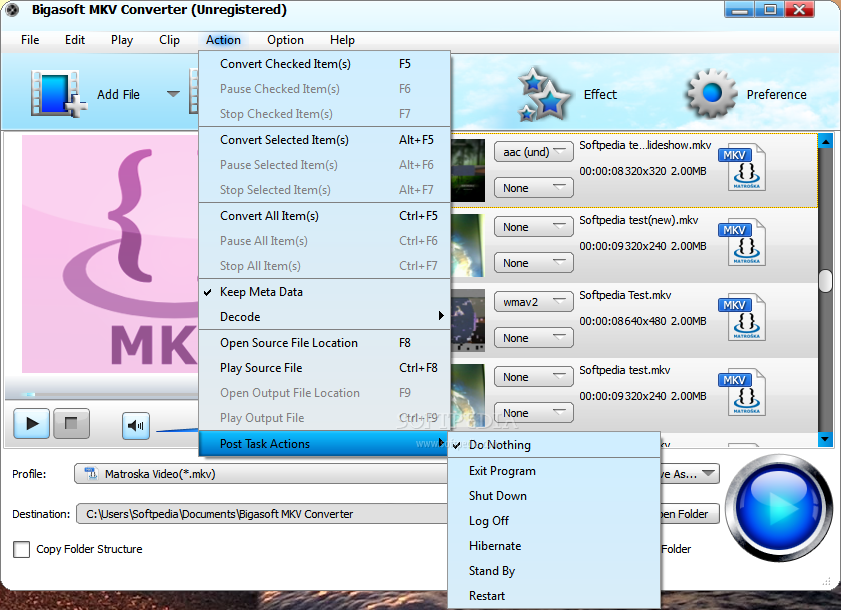Select the Softpedia Test.mkv file name
The width and height of the screenshot is (841, 610).
tap(625, 295)
